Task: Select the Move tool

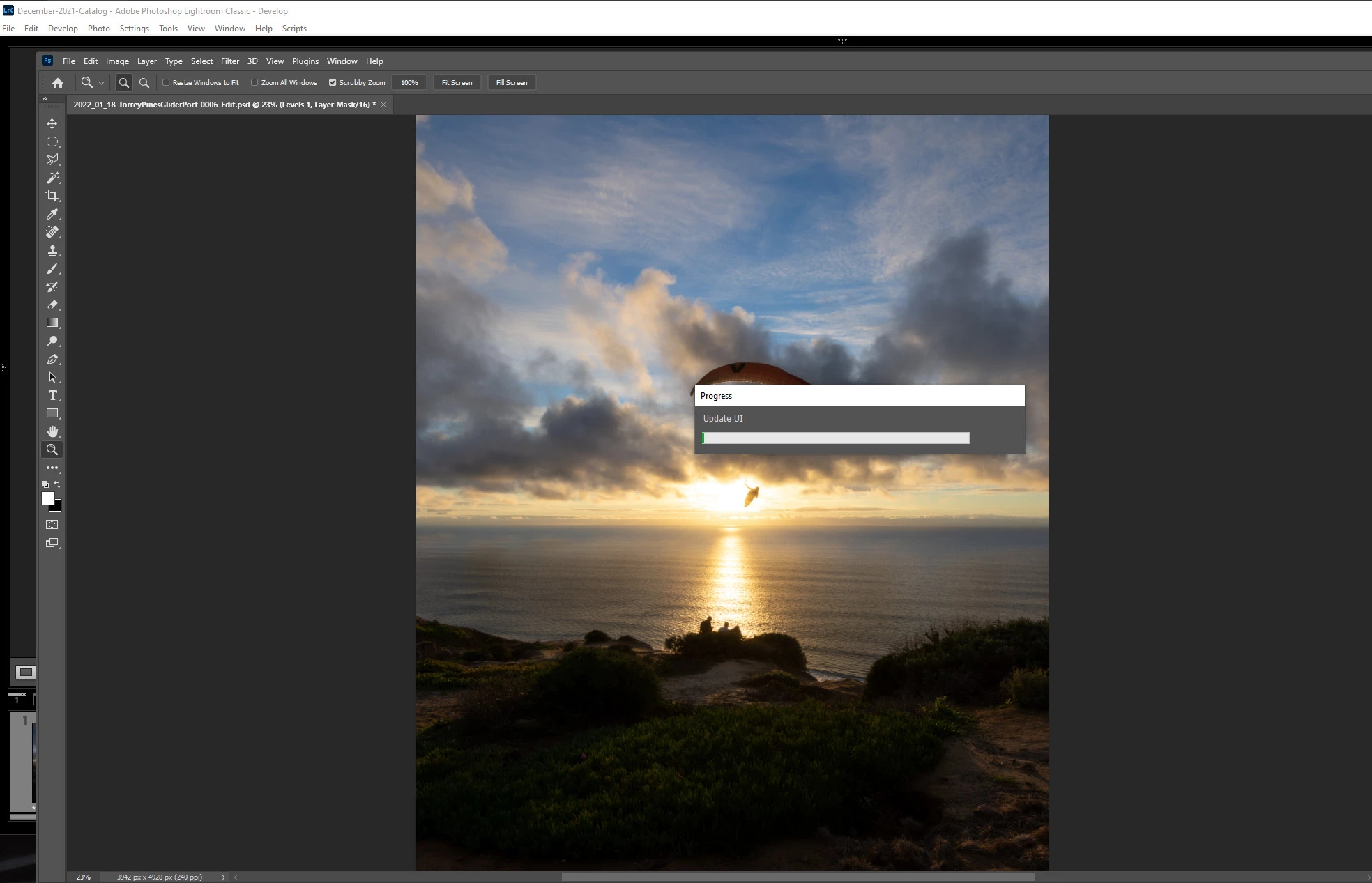Action: [52, 123]
